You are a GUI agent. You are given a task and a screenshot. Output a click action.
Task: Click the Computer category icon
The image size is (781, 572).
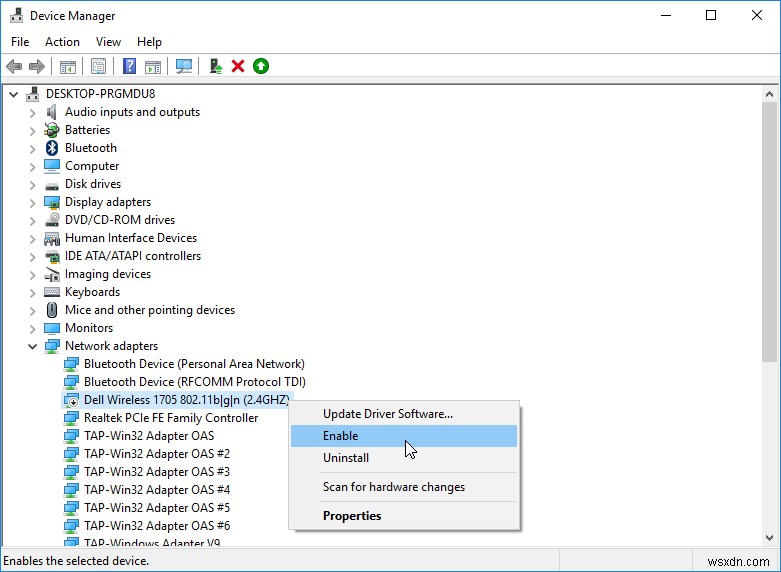coord(52,166)
